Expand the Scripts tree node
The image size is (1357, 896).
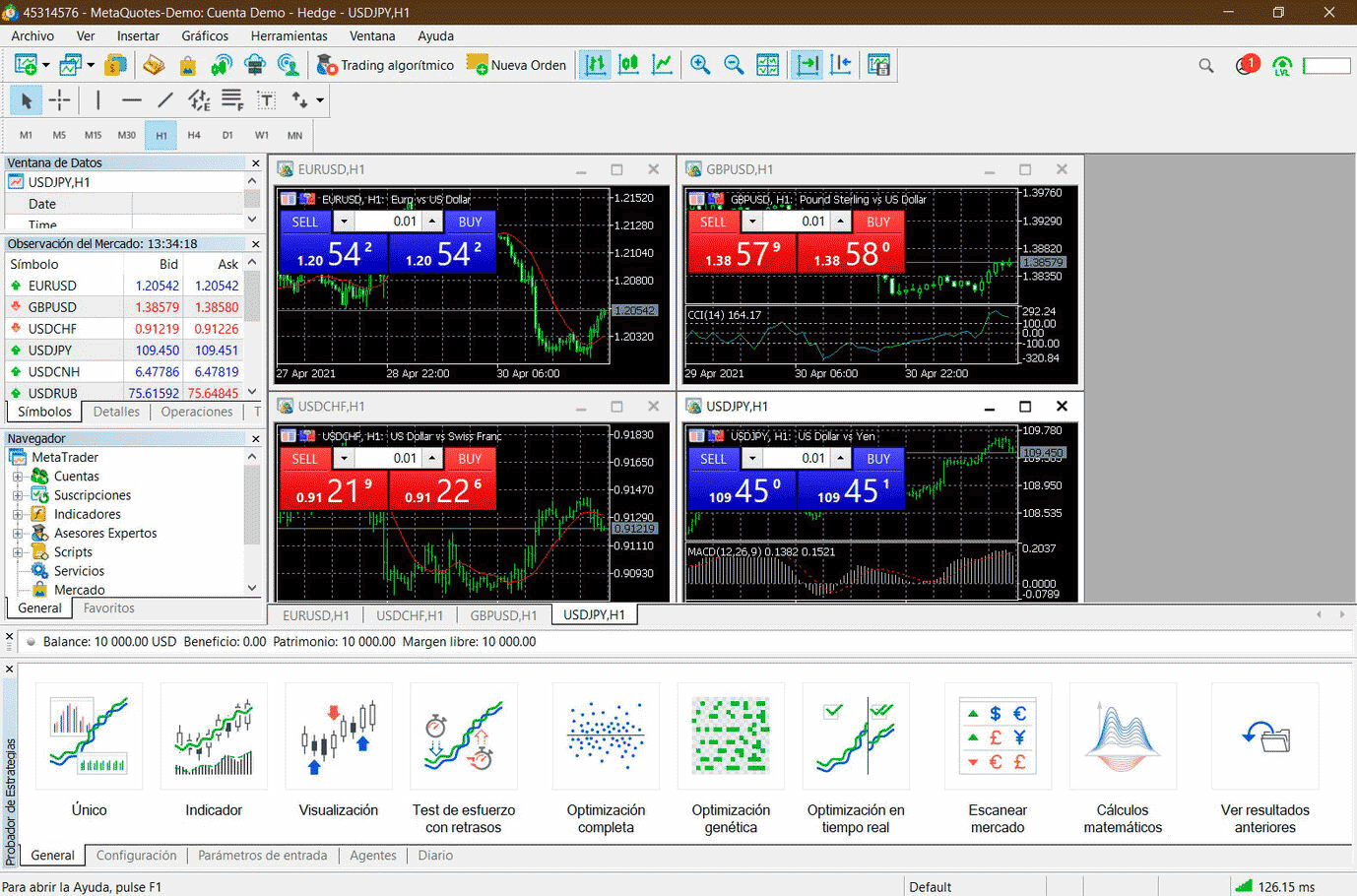[18, 552]
